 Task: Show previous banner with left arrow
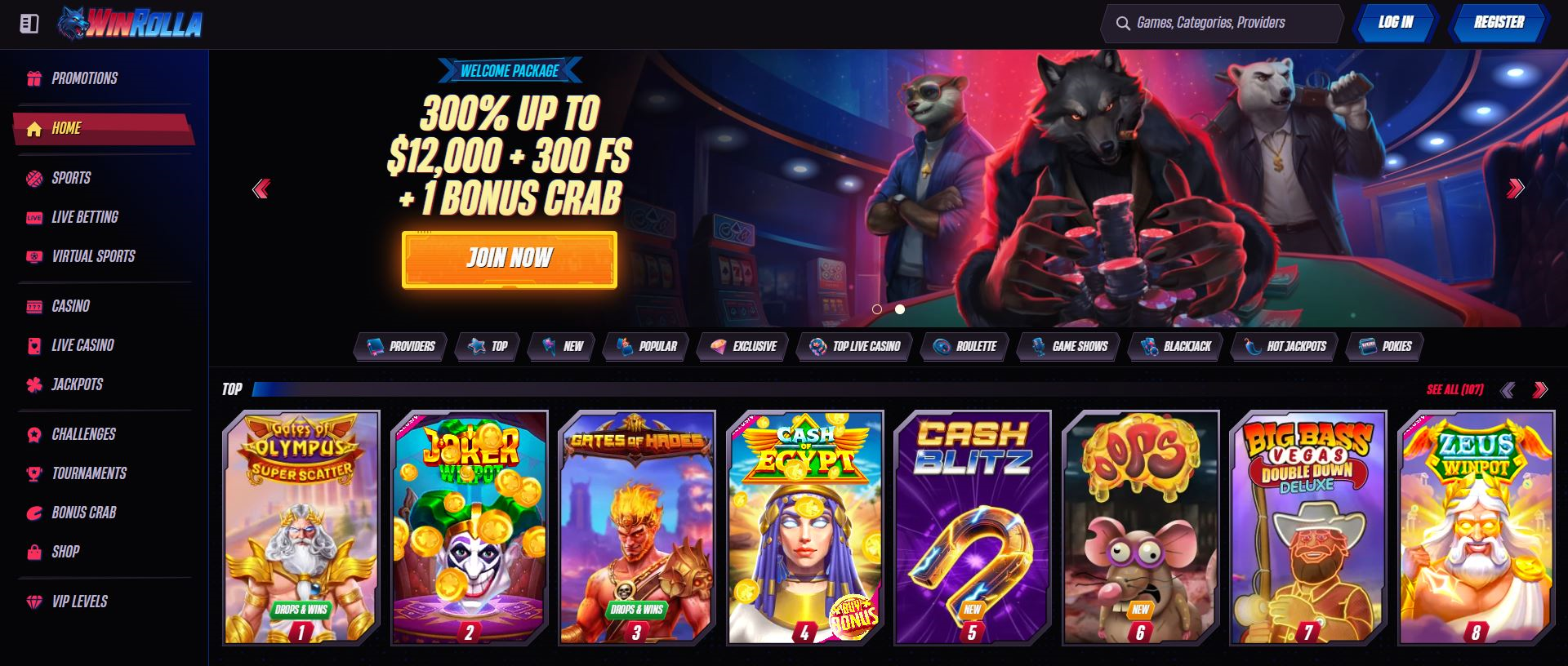pyautogui.click(x=261, y=189)
